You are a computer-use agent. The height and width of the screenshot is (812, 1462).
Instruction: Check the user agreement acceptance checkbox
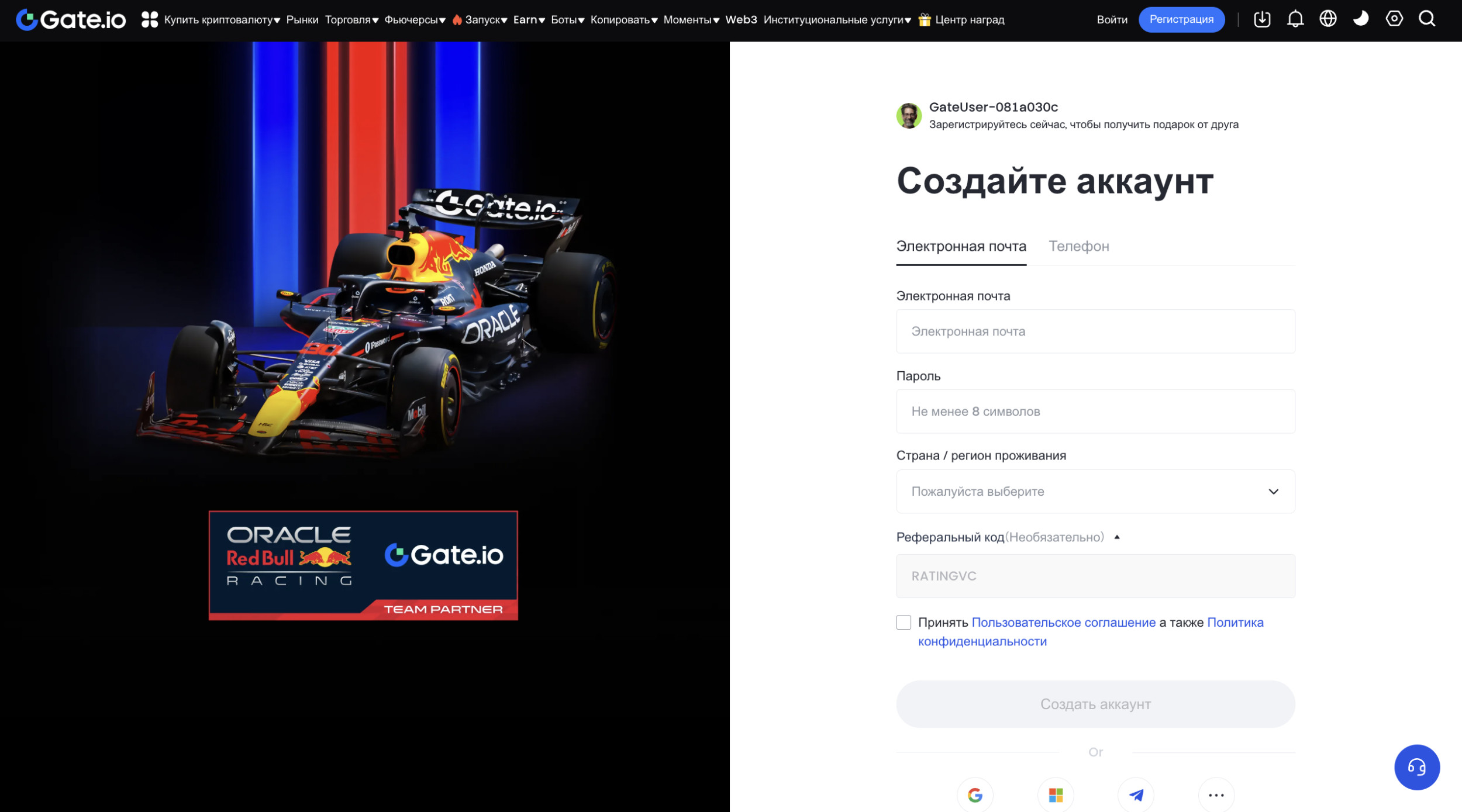(904, 623)
